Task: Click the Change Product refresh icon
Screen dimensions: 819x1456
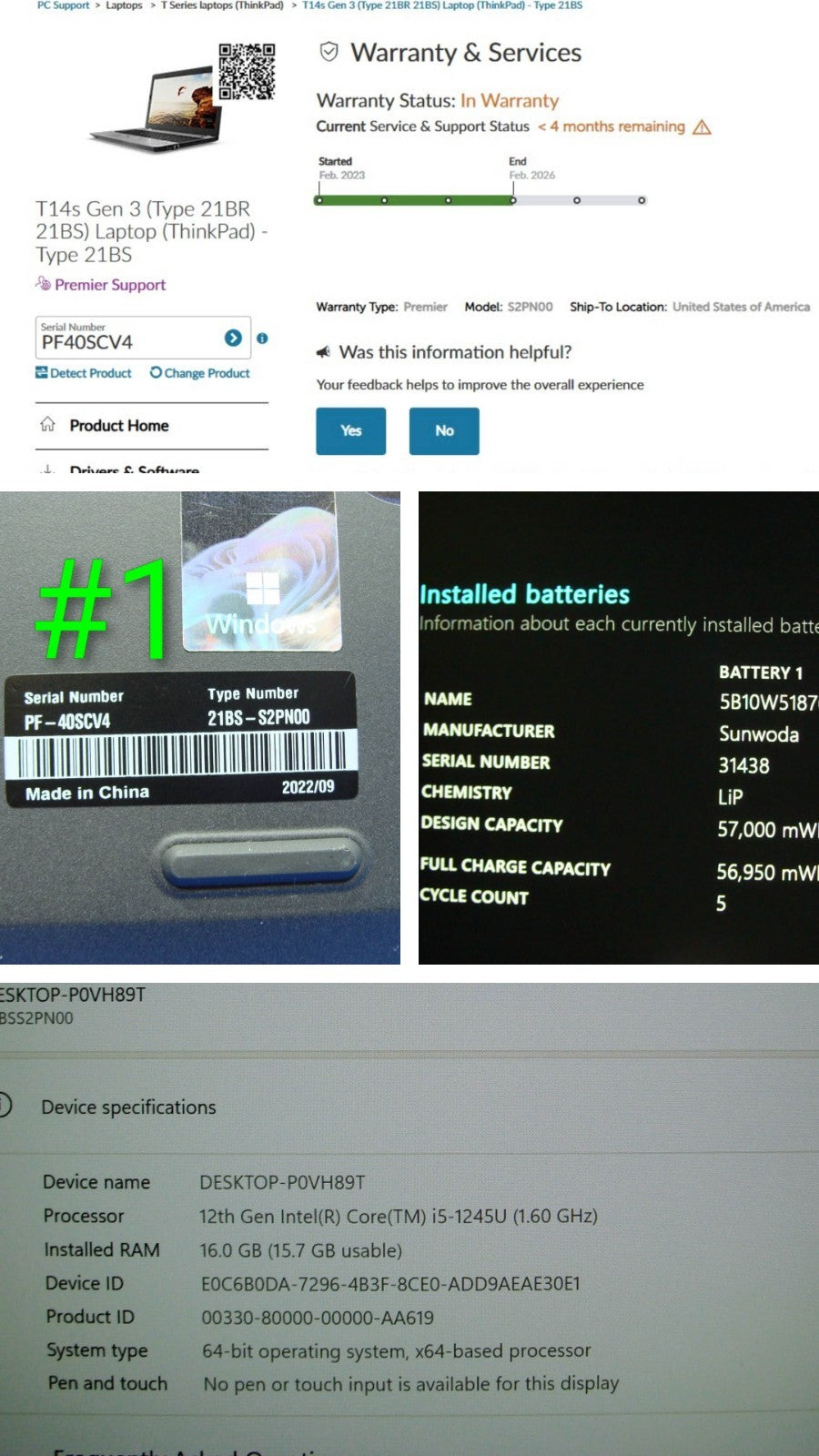Action: click(156, 373)
